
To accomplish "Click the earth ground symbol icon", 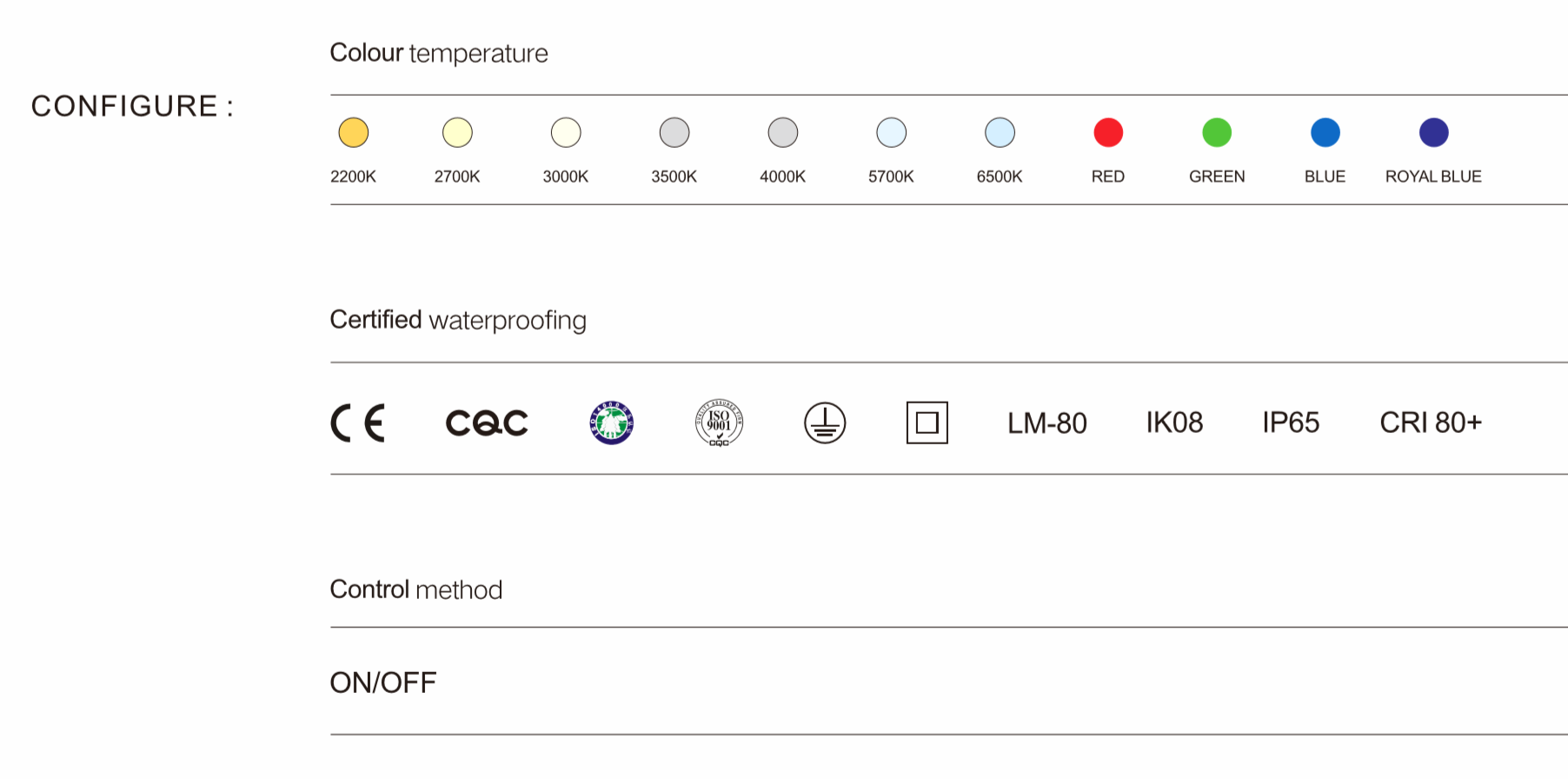I will pyautogui.click(x=825, y=423).
